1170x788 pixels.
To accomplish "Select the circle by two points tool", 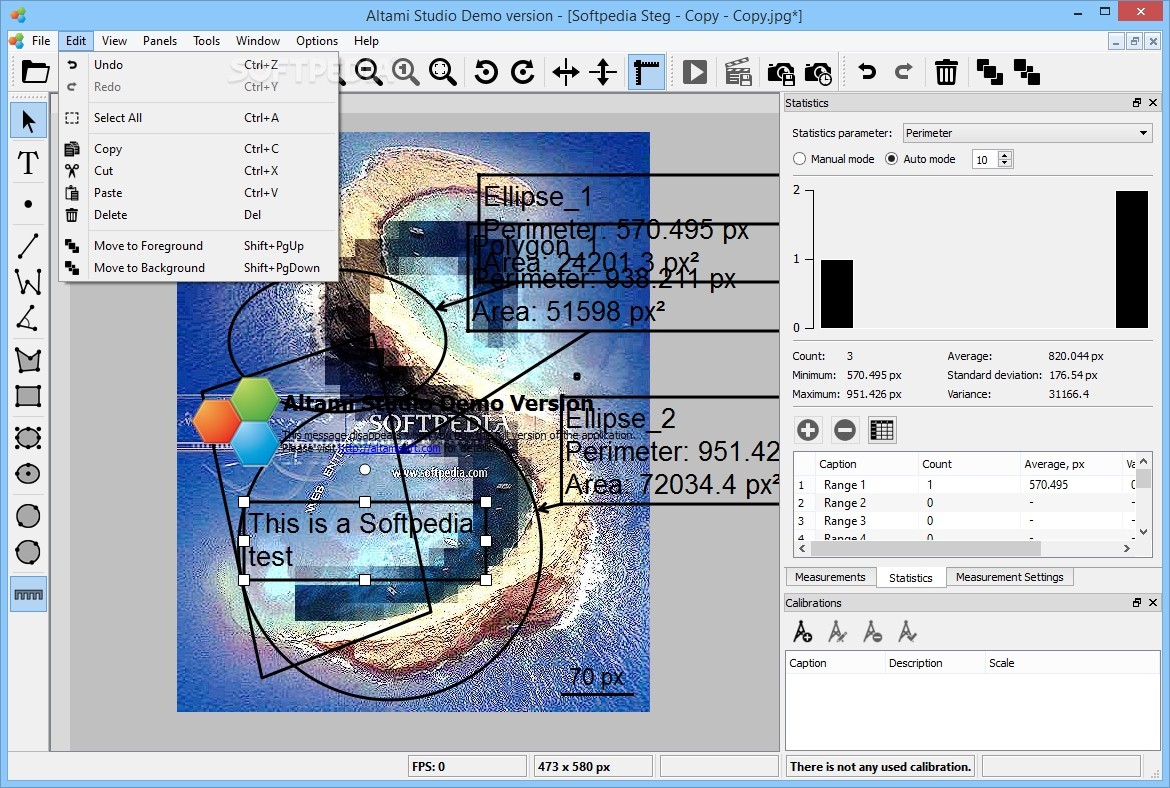I will click(x=28, y=515).
